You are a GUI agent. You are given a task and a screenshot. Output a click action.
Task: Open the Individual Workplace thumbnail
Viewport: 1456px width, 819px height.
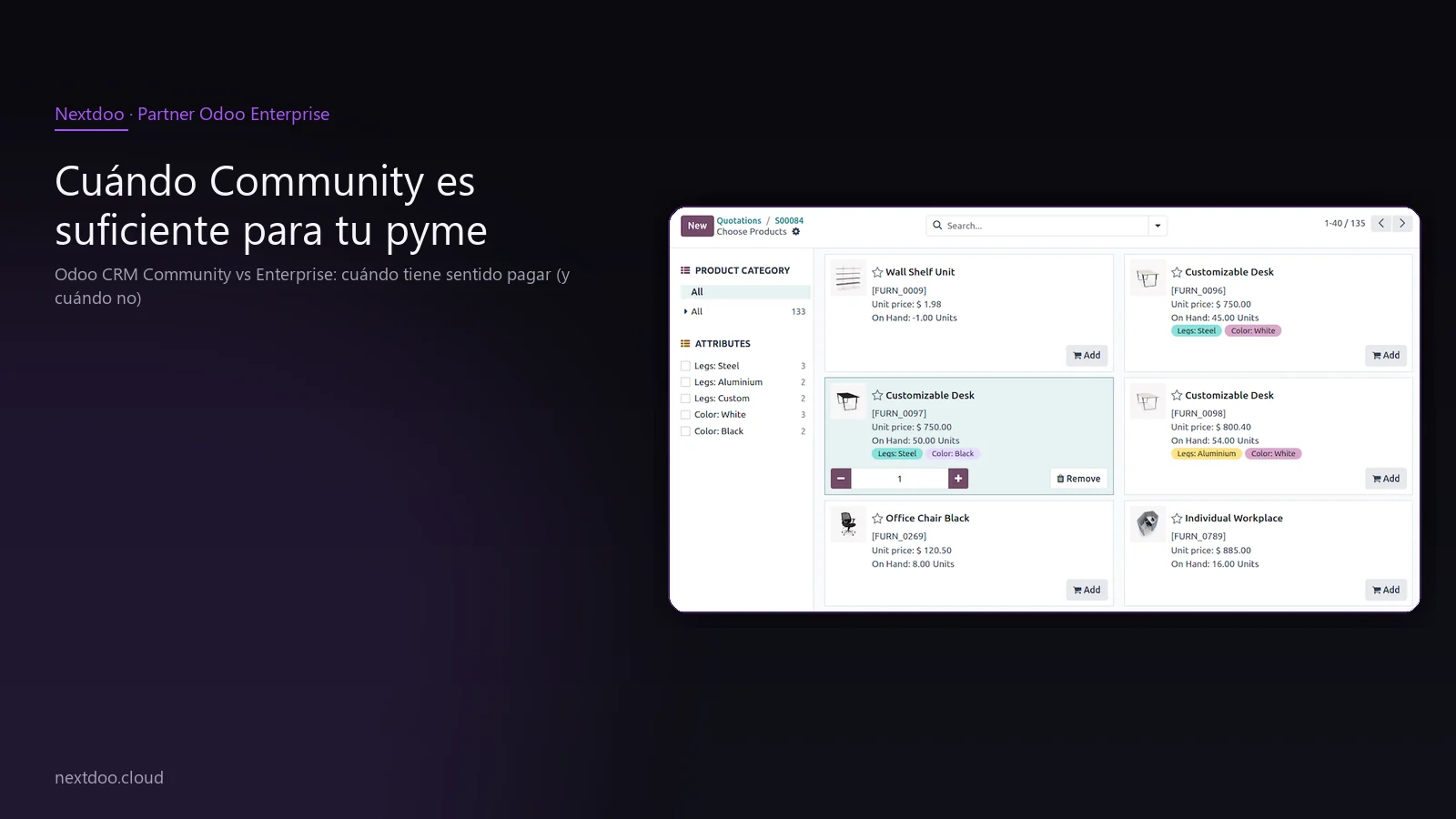1148,524
